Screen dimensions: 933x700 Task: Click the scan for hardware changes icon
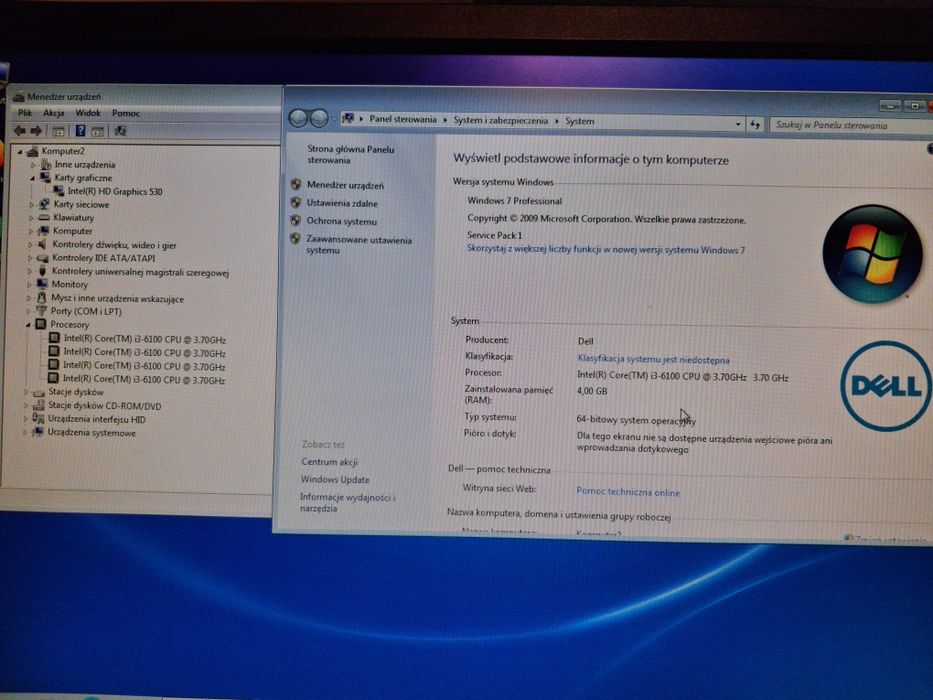[120, 131]
